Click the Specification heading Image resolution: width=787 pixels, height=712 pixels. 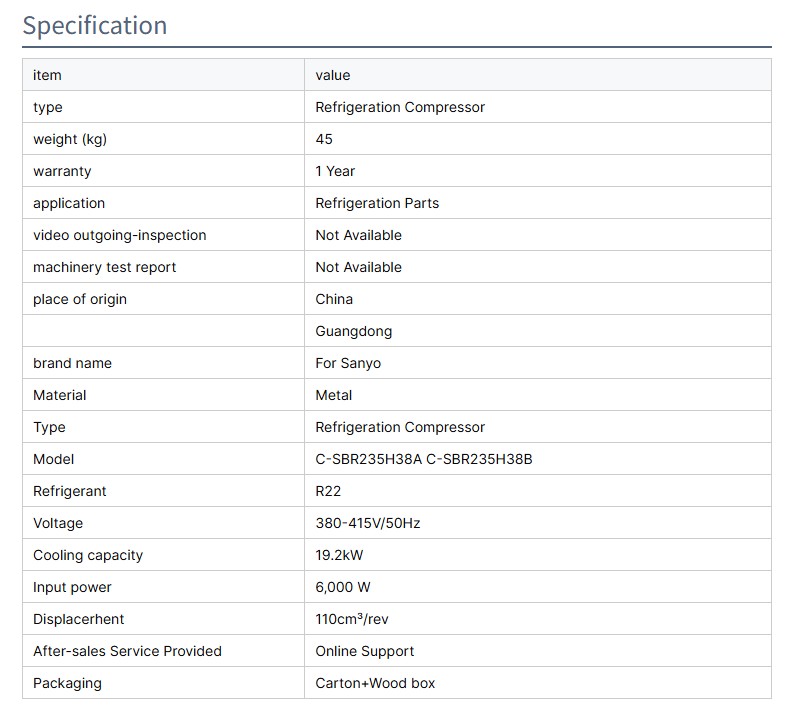pyautogui.click(x=95, y=25)
